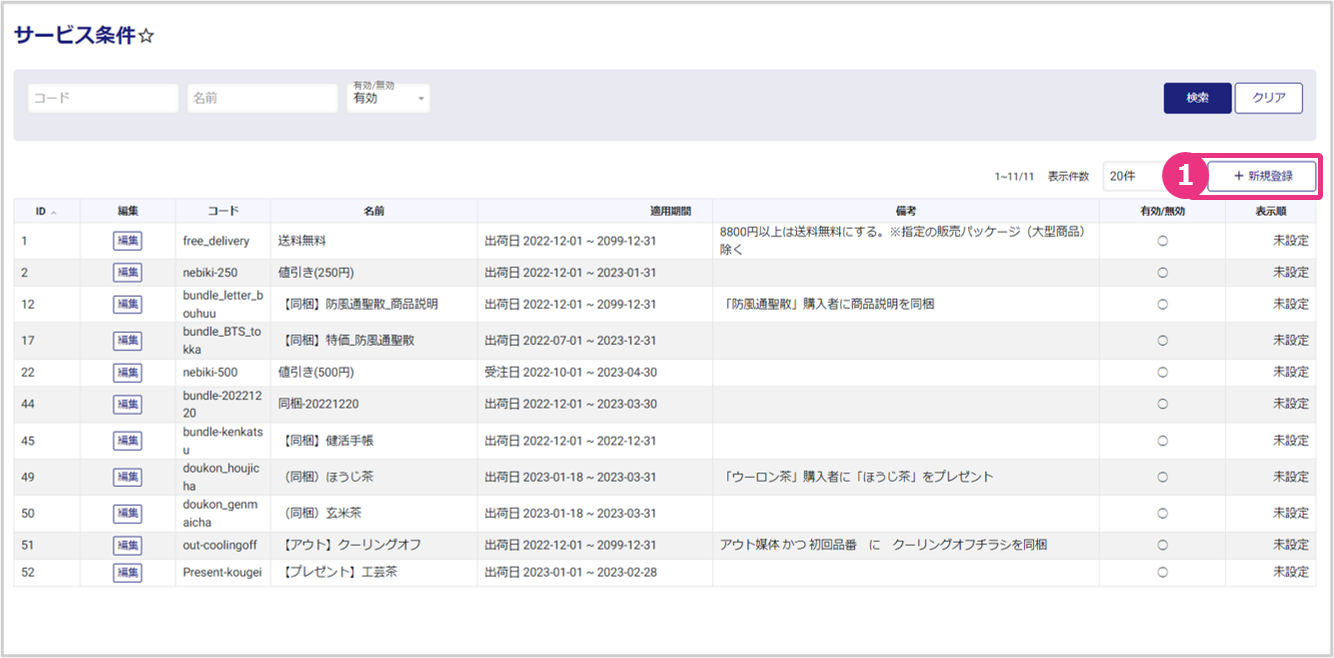The image size is (1334, 658).
Task: Open edit for nebiki-500 row
Action: (x=127, y=372)
